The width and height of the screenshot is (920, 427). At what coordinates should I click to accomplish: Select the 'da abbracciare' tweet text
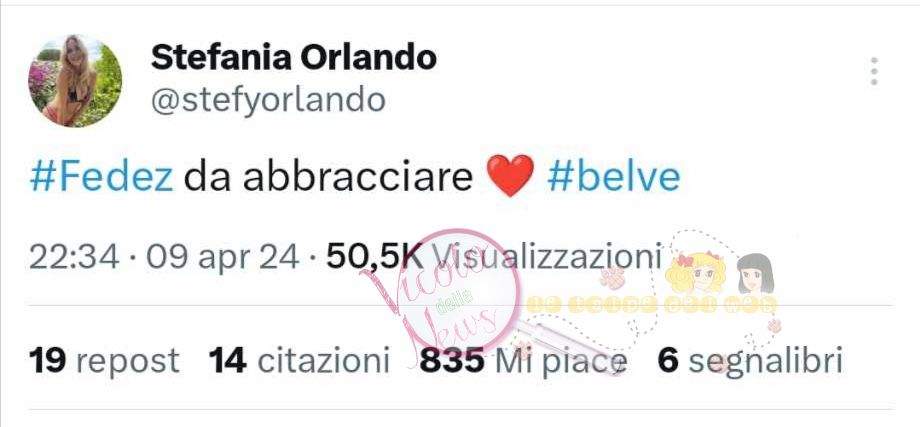(x=328, y=177)
